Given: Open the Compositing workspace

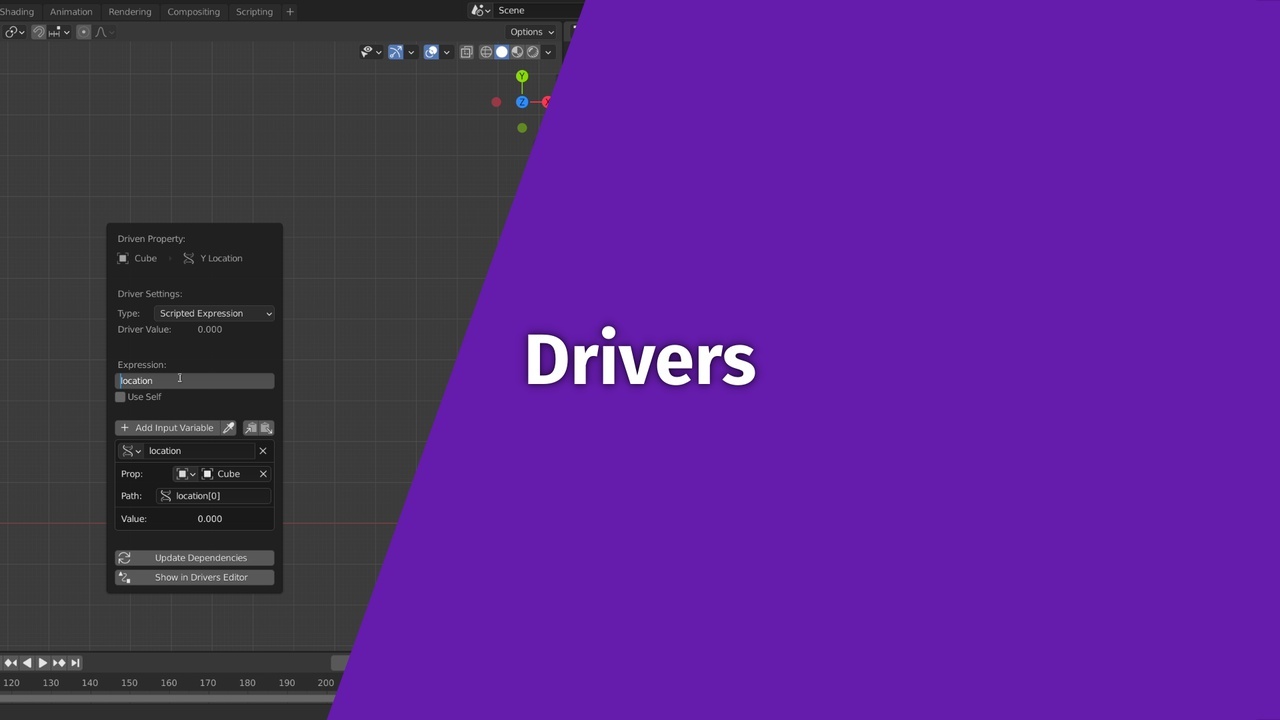Looking at the screenshot, I should pyautogui.click(x=193, y=11).
